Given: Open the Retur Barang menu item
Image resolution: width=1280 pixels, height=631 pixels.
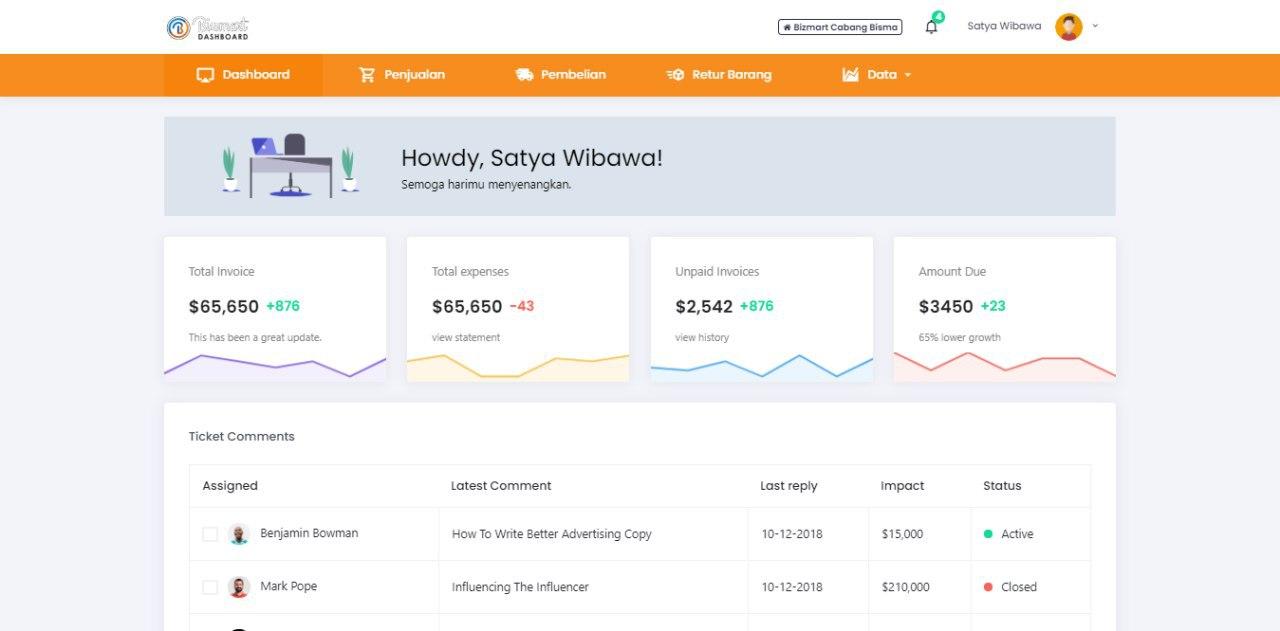Looking at the screenshot, I should 719,75.
